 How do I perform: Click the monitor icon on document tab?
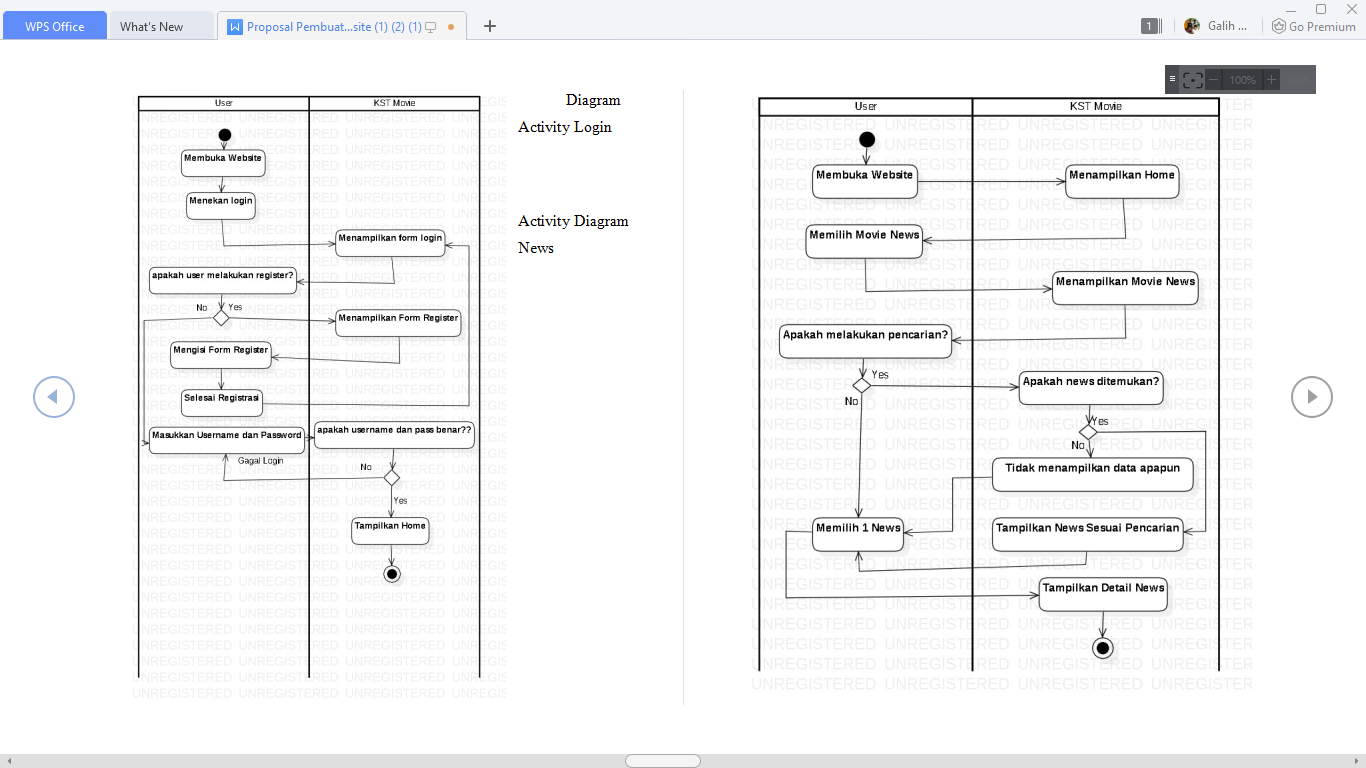pos(431,27)
